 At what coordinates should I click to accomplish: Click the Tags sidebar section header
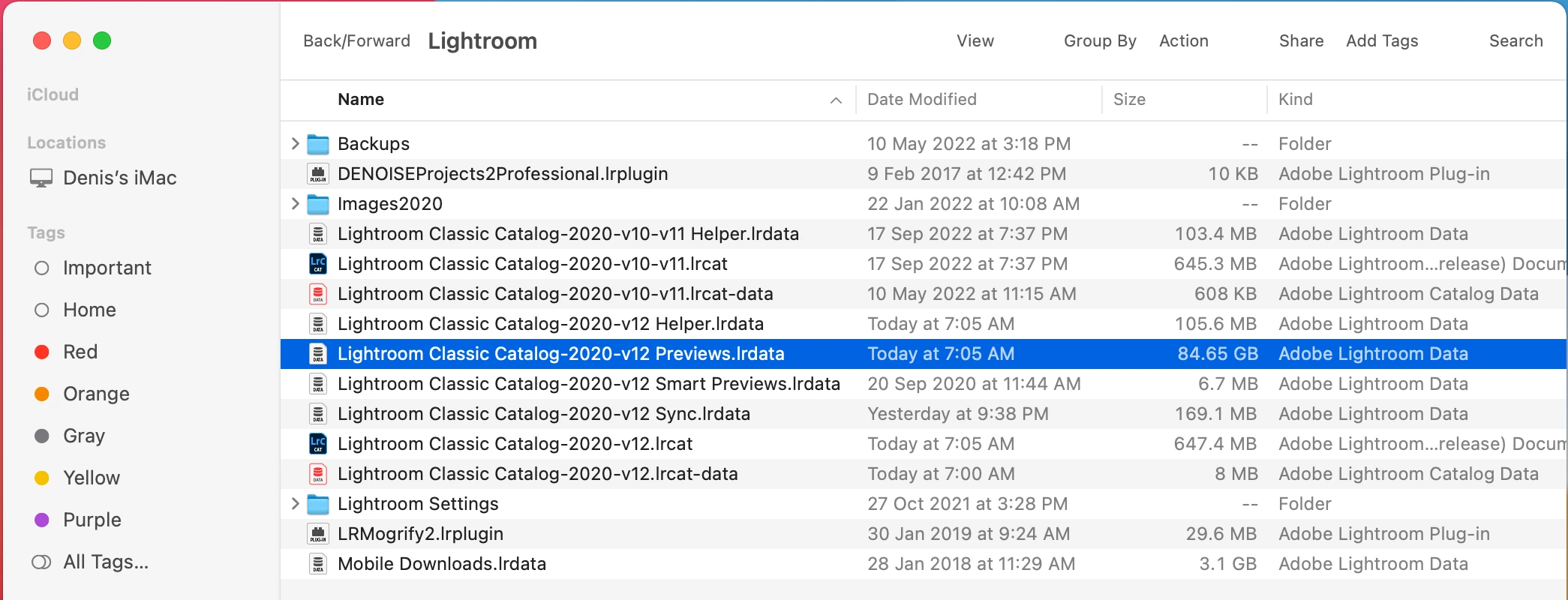[46, 233]
